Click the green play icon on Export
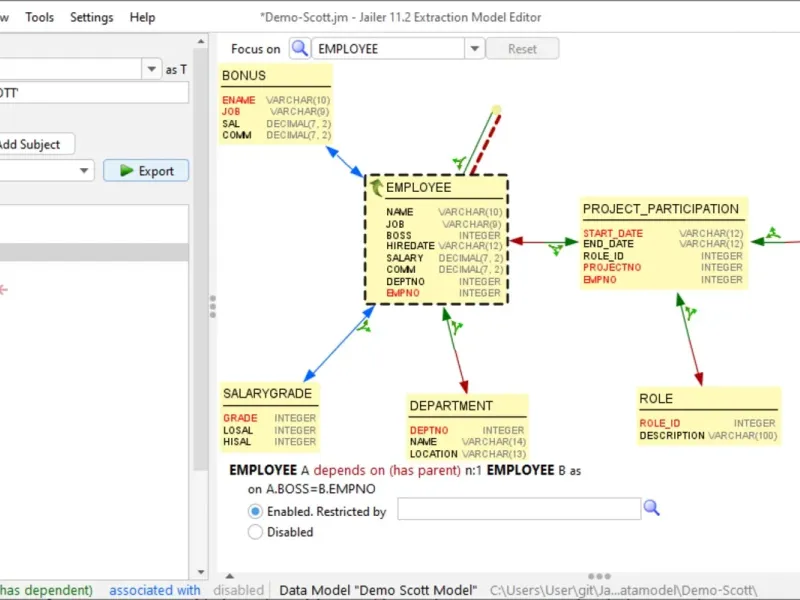The image size is (800, 600). click(x=127, y=170)
